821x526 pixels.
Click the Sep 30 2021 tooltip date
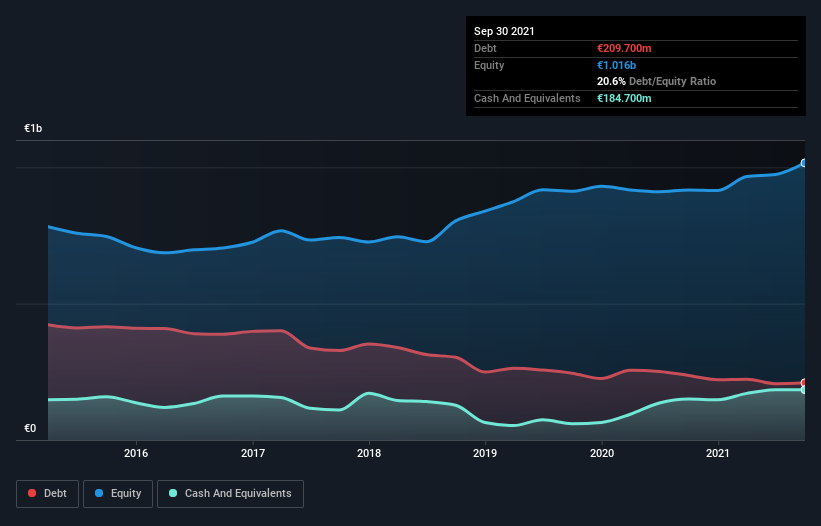504,31
